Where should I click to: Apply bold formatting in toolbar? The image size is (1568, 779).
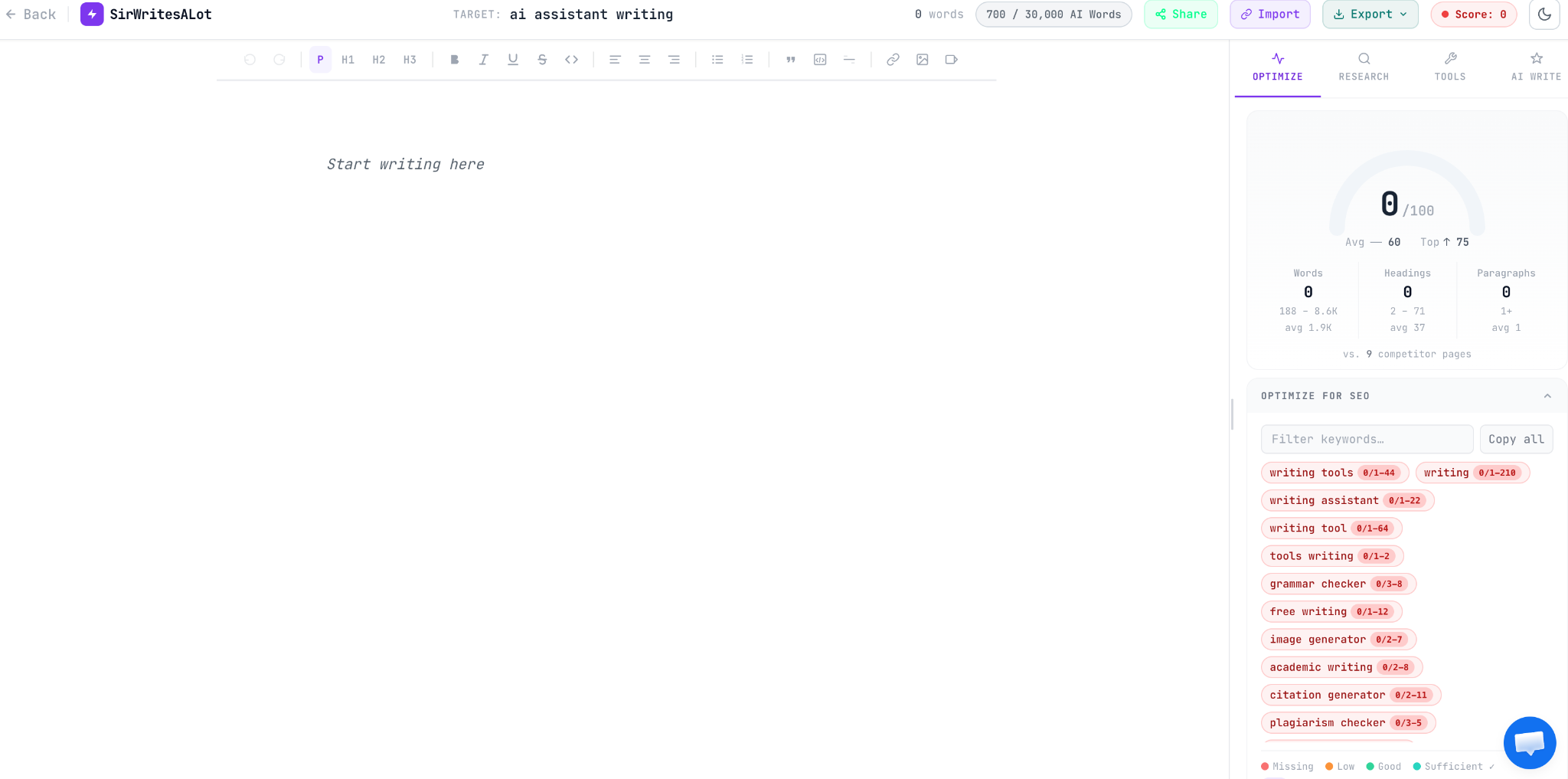455,60
